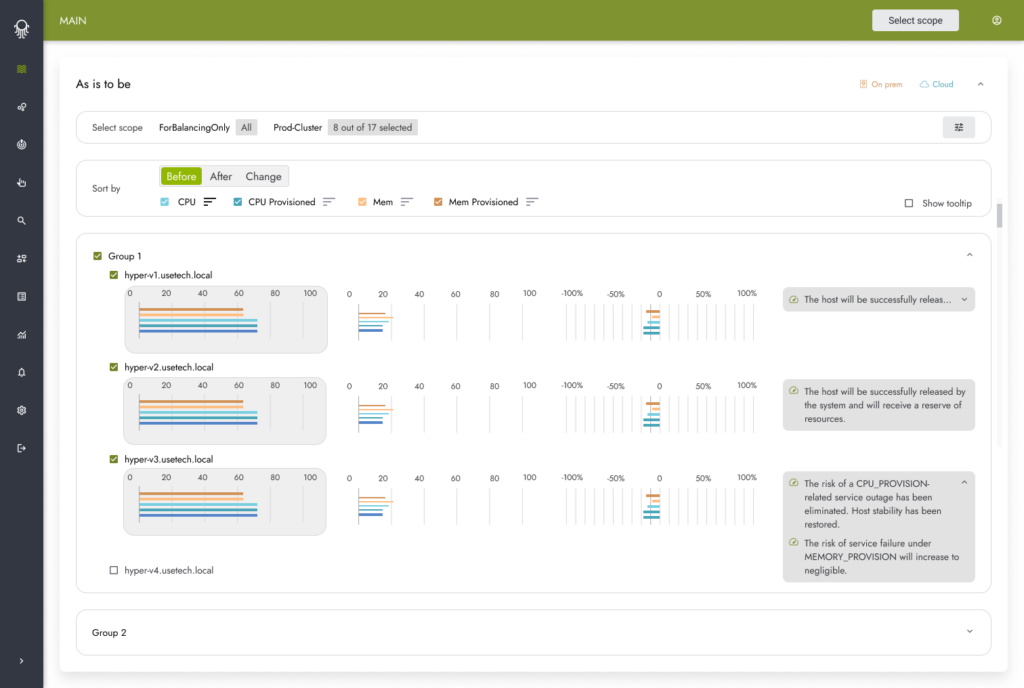Uncheck the Group 1 checkbox
This screenshot has width=1024, height=688.
tap(97, 256)
